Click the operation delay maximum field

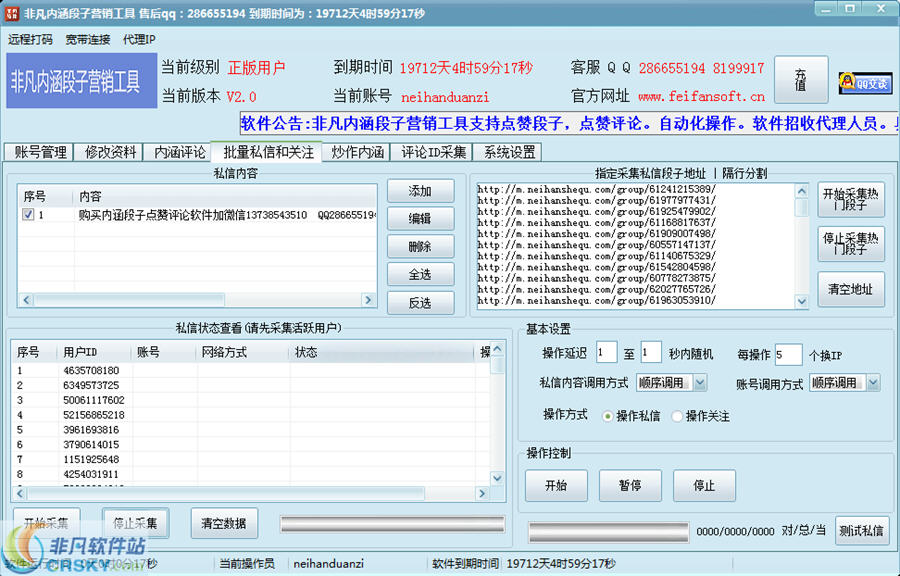coord(650,353)
